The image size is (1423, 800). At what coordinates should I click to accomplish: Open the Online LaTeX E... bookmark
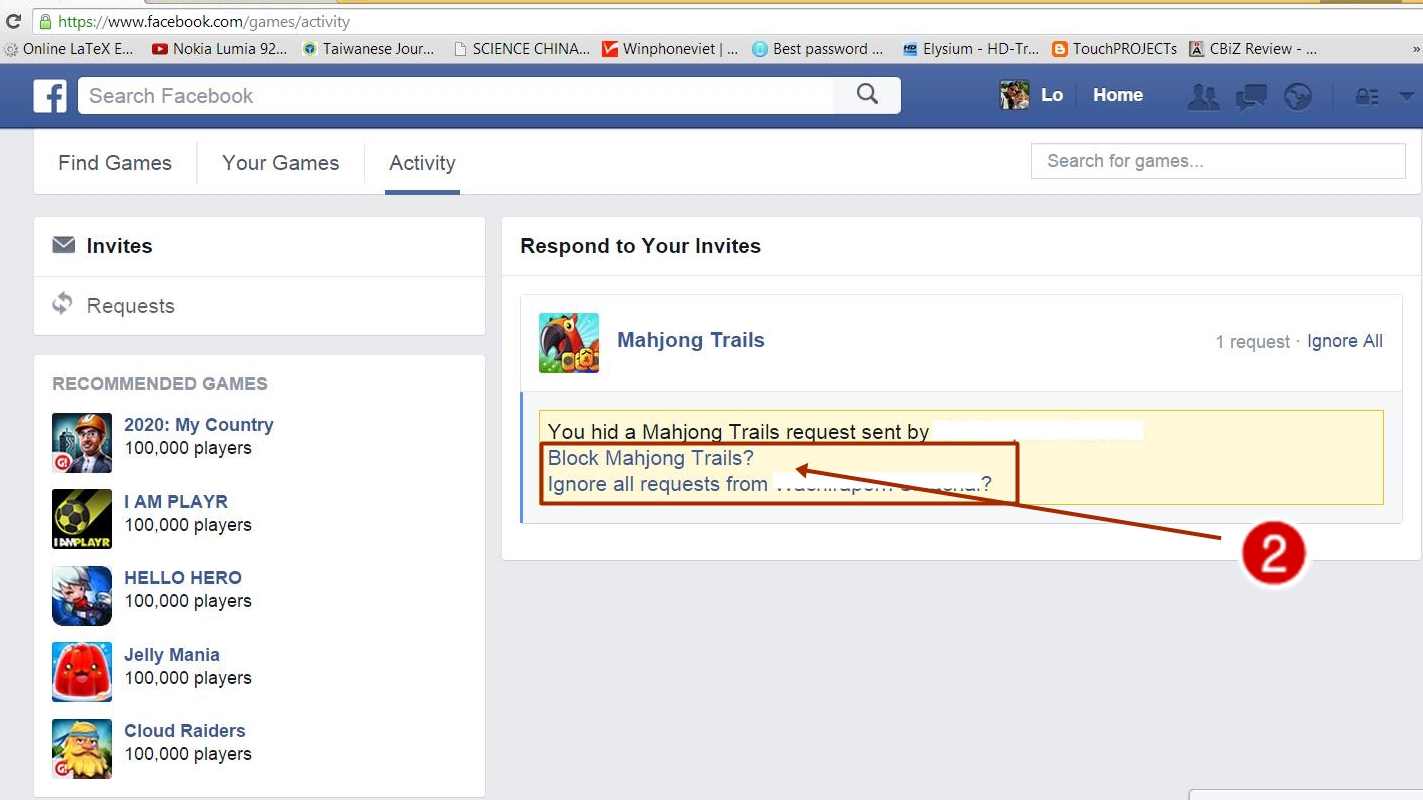pyautogui.click(x=69, y=48)
